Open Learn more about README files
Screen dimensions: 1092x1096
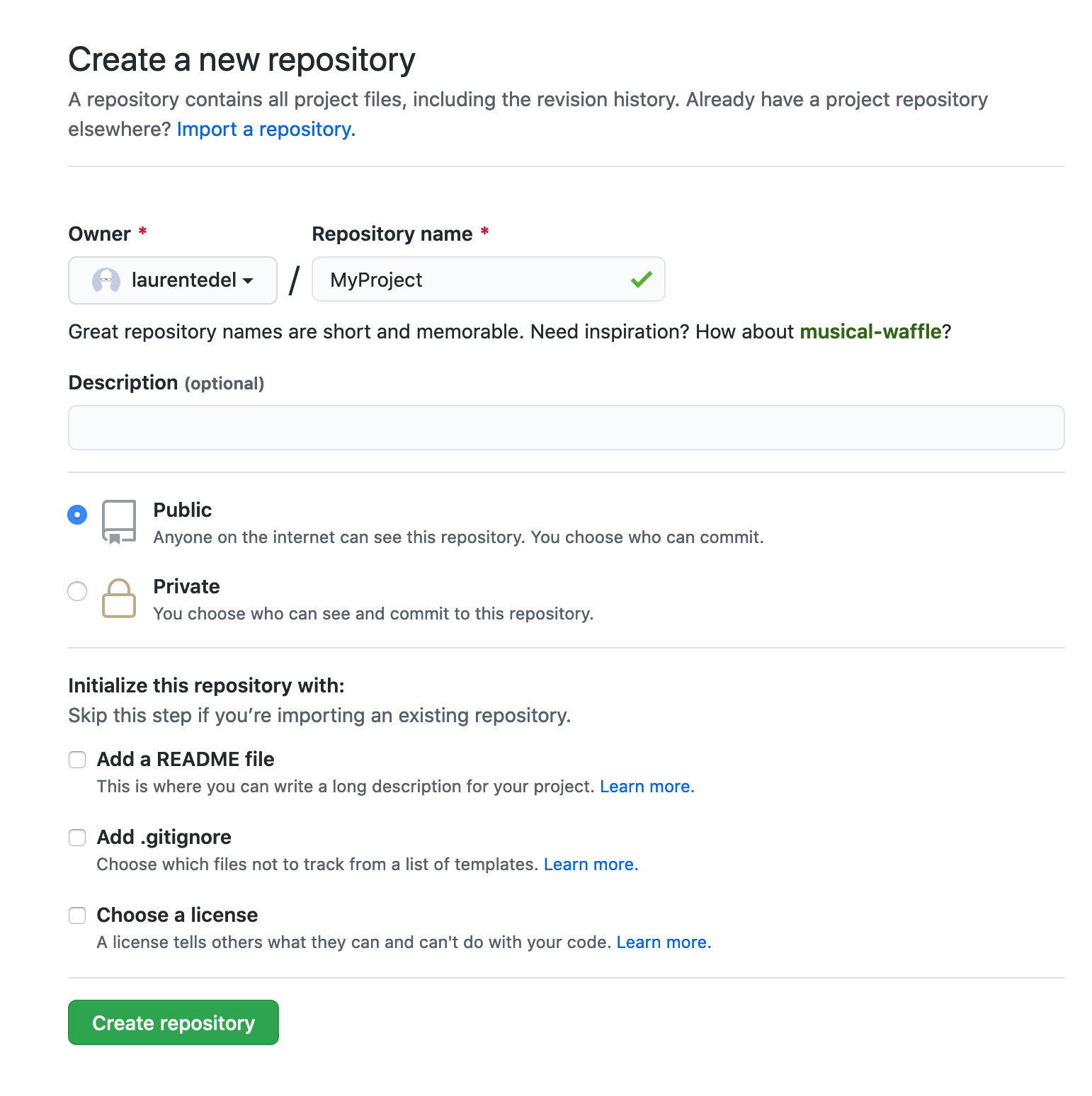click(646, 786)
